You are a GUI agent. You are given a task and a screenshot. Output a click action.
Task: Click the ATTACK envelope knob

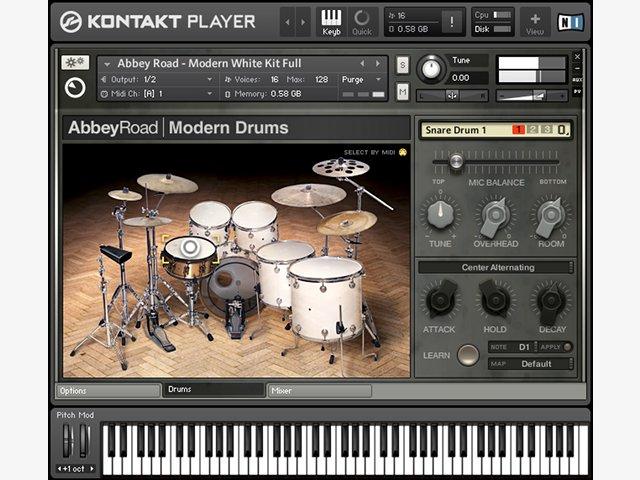coord(440,300)
